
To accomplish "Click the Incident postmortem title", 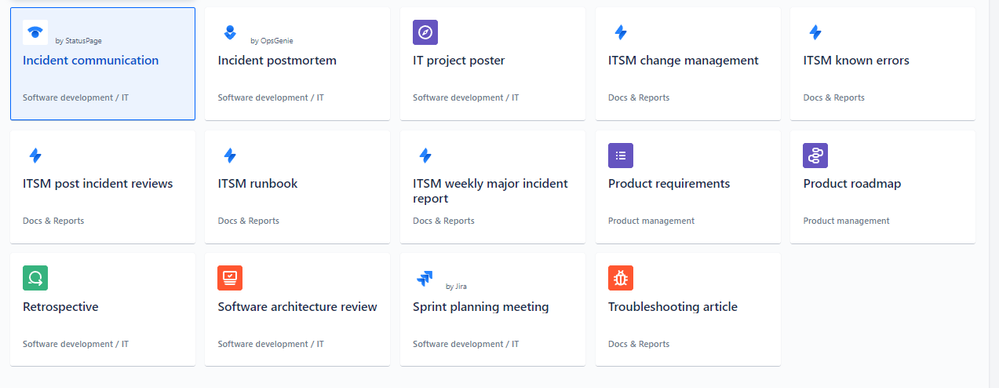I will click(x=277, y=61).
